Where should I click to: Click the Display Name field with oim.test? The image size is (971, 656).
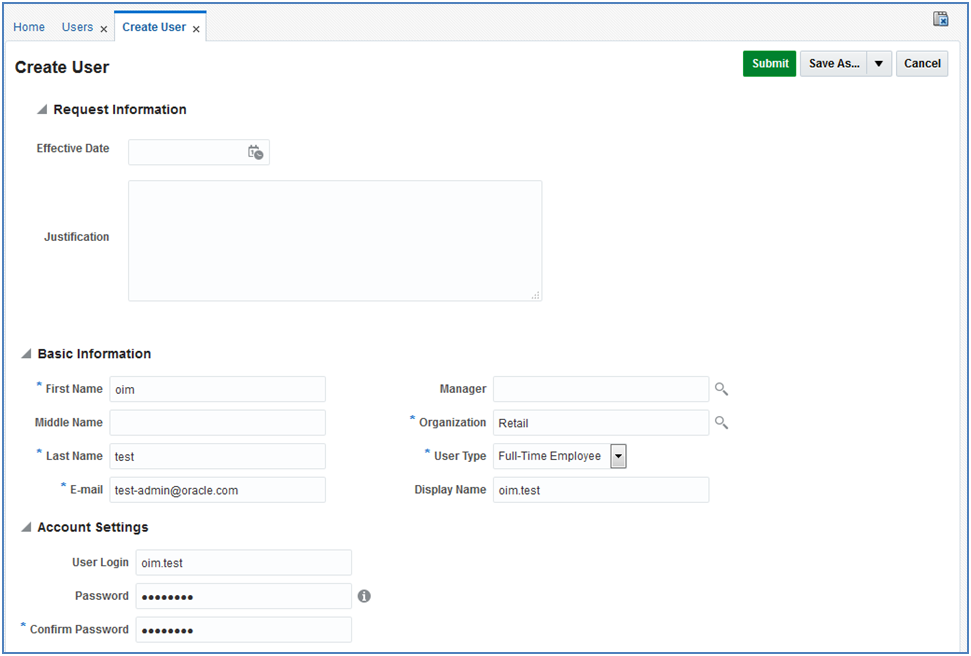point(601,490)
